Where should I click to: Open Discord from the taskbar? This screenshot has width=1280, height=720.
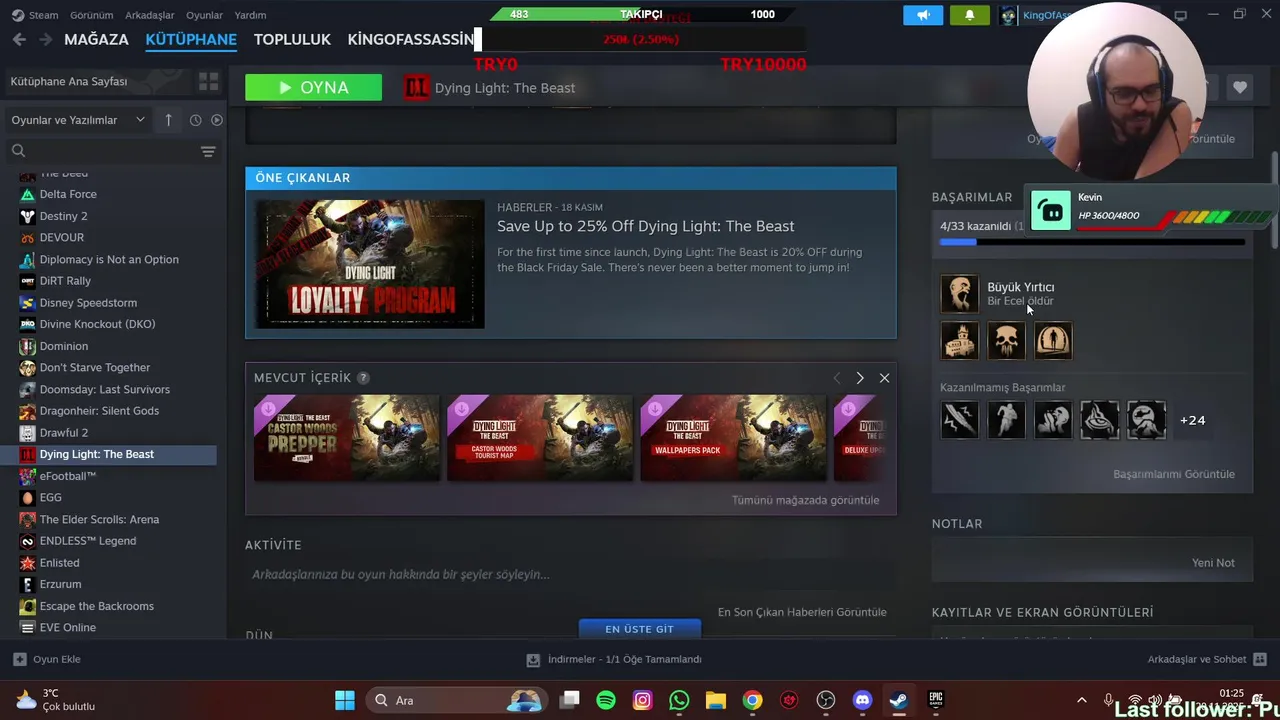click(x=862, y=700)
